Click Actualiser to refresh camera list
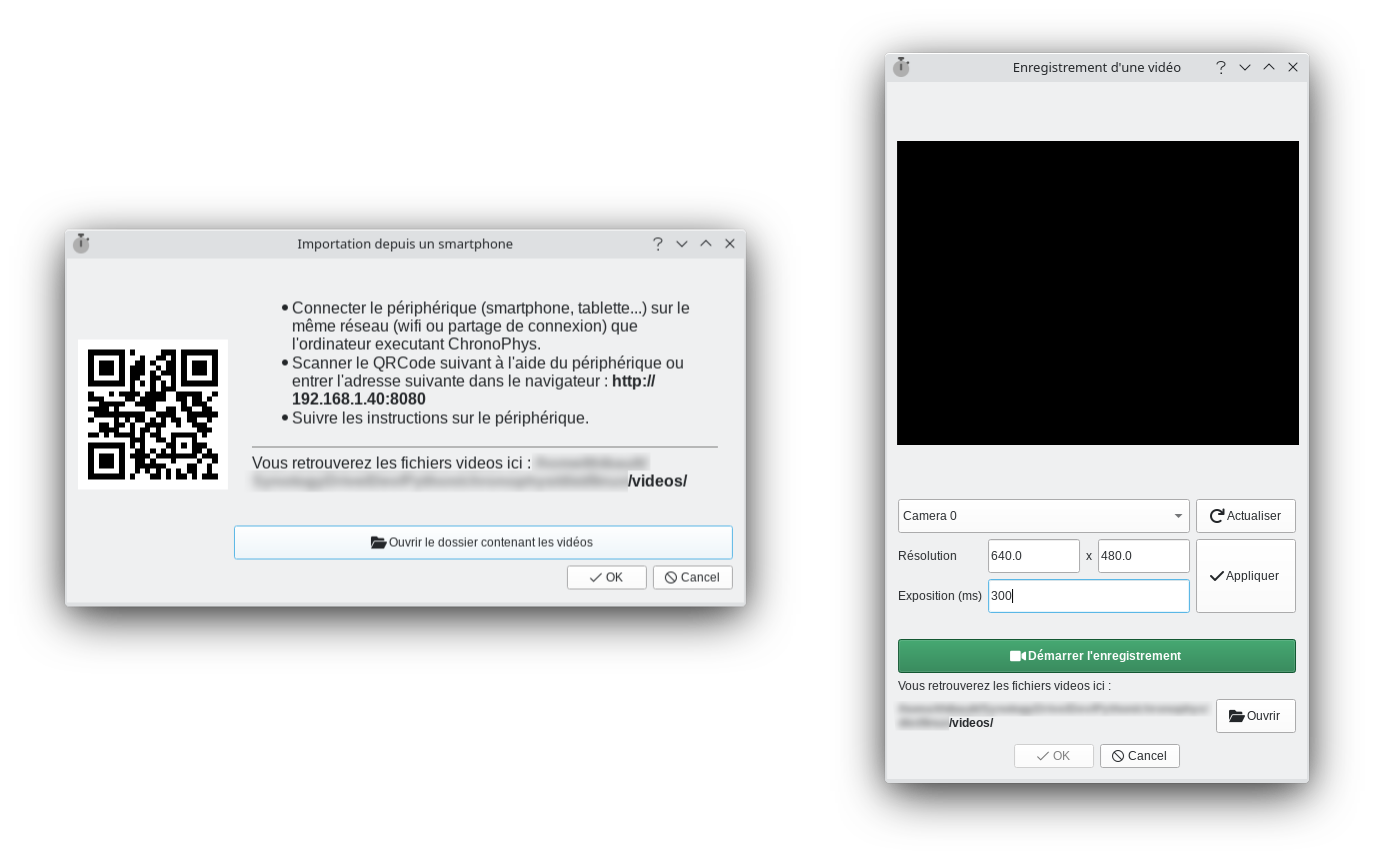1374x860 pixels. click(x=1245, y=516)
